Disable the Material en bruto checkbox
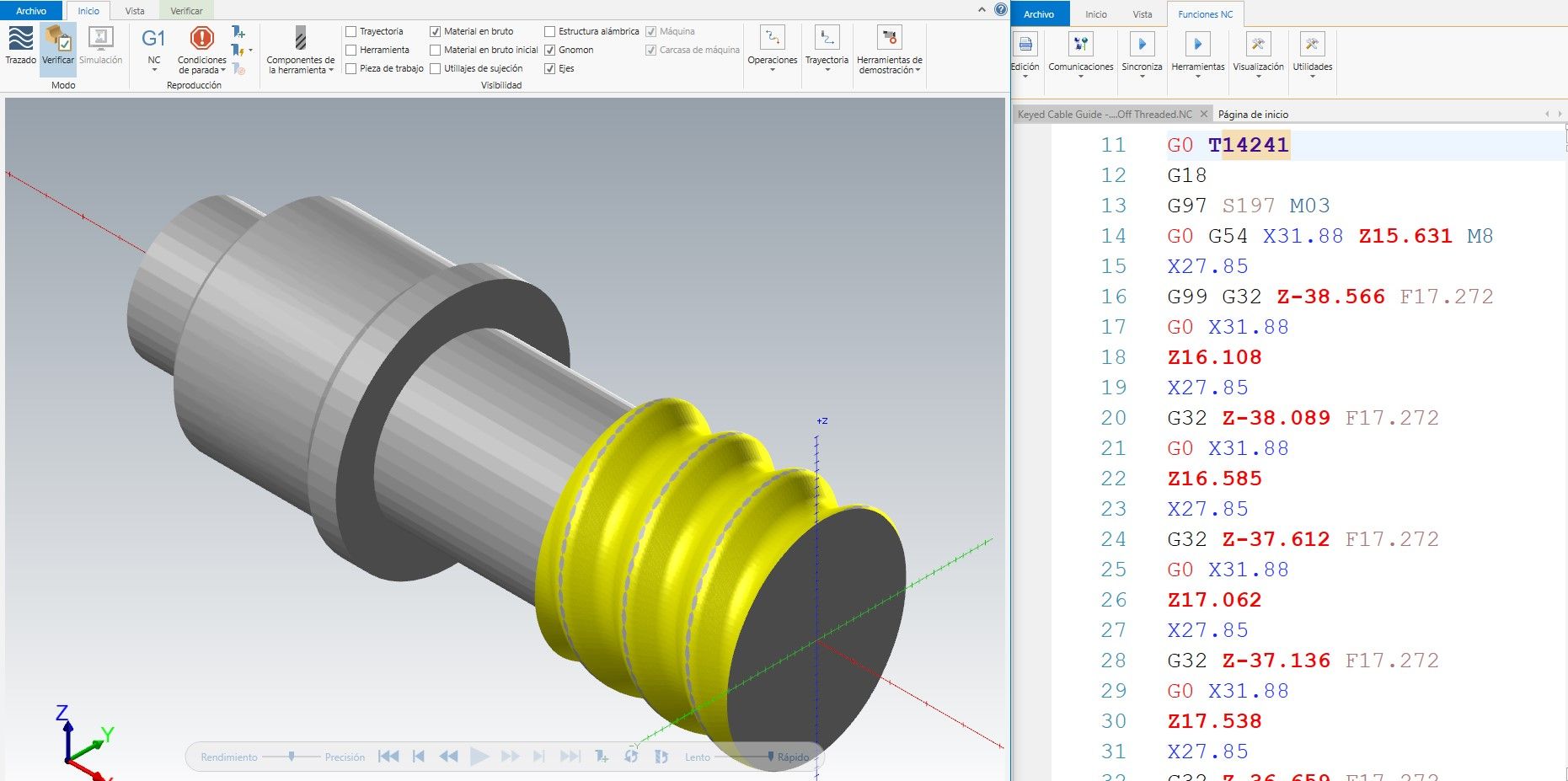 click(436, 31)
